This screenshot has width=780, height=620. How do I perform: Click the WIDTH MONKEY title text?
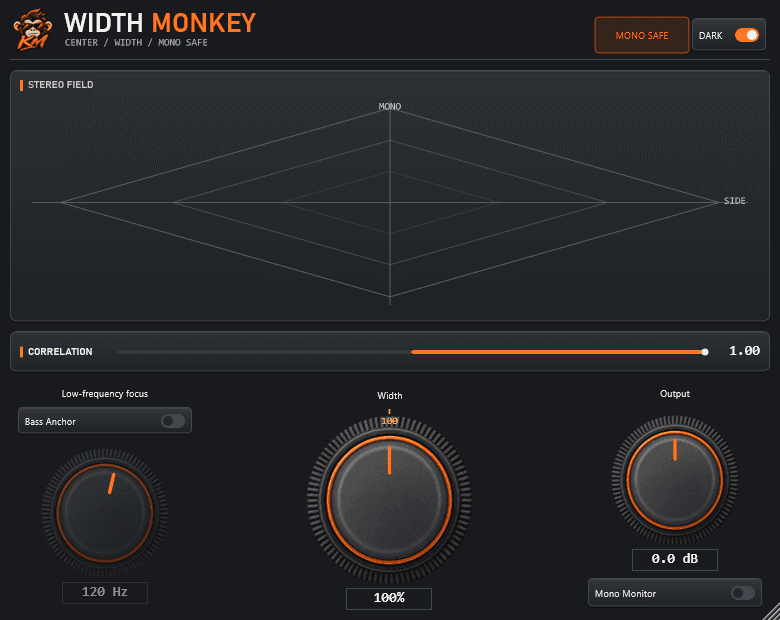tap(160, 23)
